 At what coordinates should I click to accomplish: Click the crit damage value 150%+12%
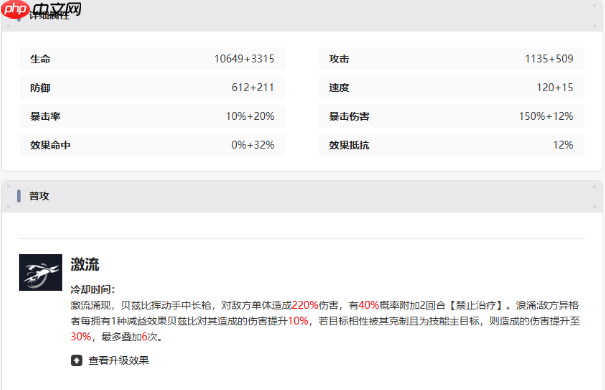(546, 116)
